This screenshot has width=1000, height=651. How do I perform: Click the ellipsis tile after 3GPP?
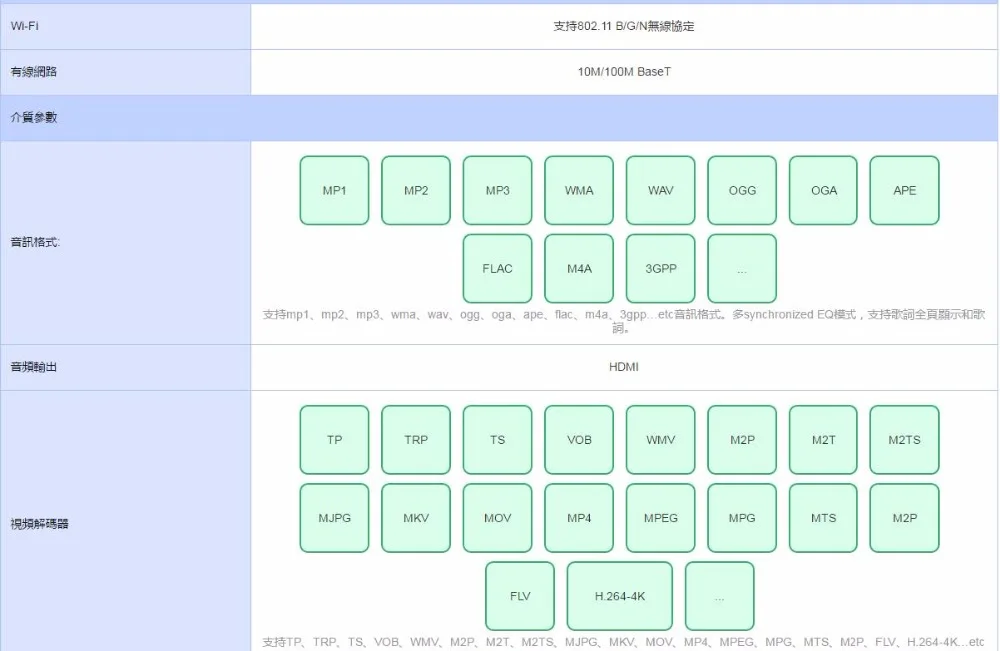(742, 268)
